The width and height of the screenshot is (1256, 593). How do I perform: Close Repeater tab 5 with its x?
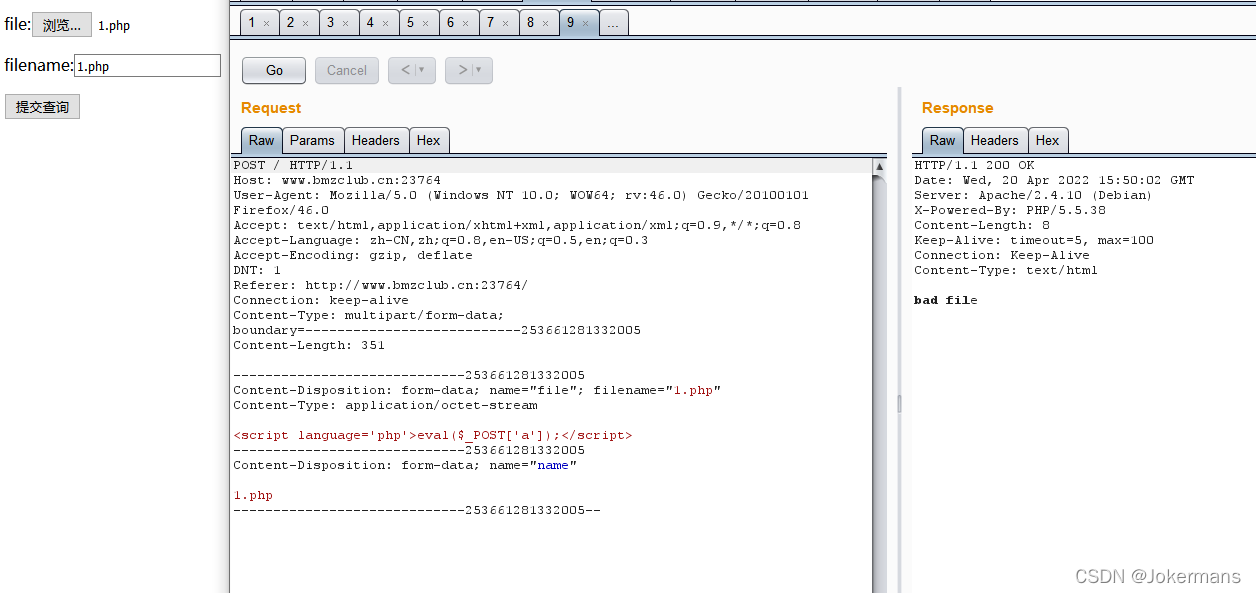tap(425, 23)
